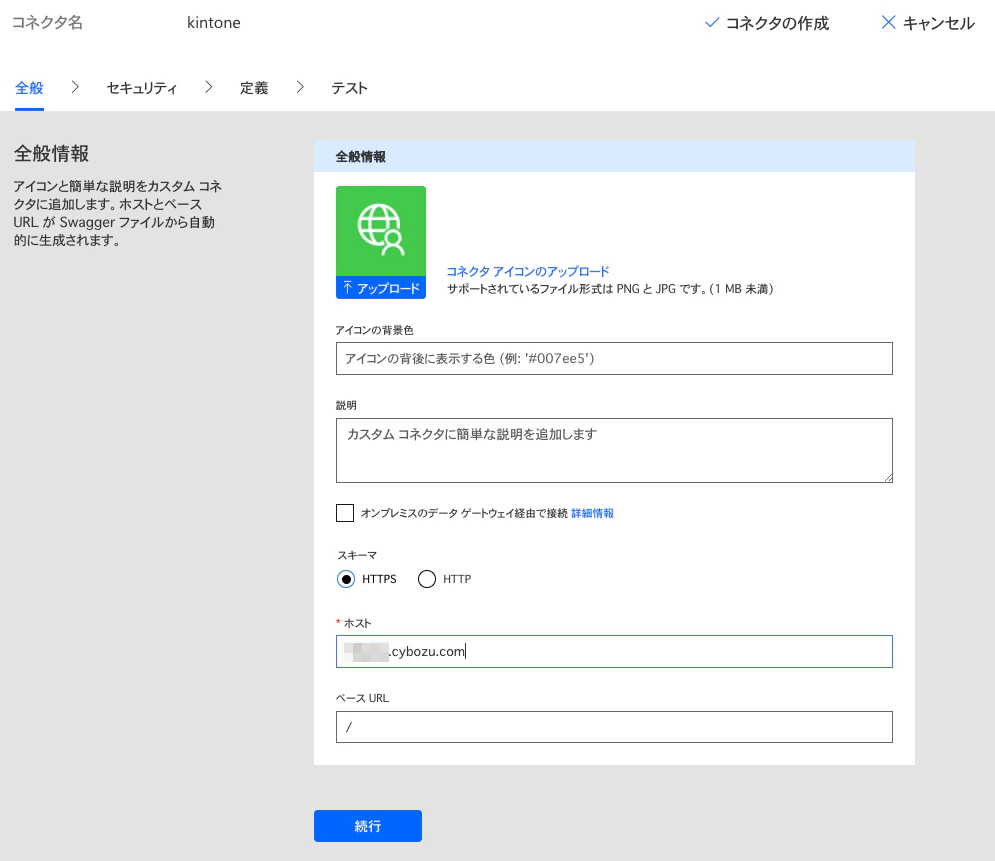Click into the 説明 text area
Viewport: 995px width, 861px height.
point(614,450)
